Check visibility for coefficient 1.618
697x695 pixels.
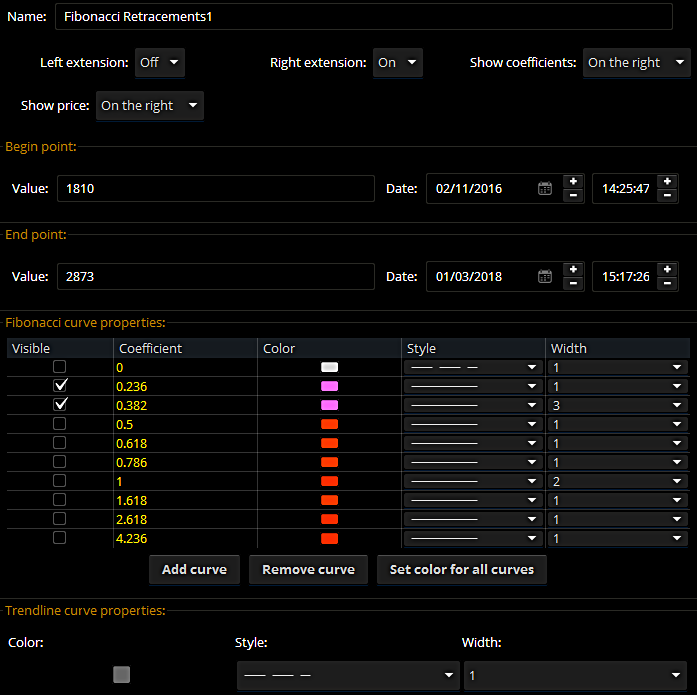pos(60,500)
